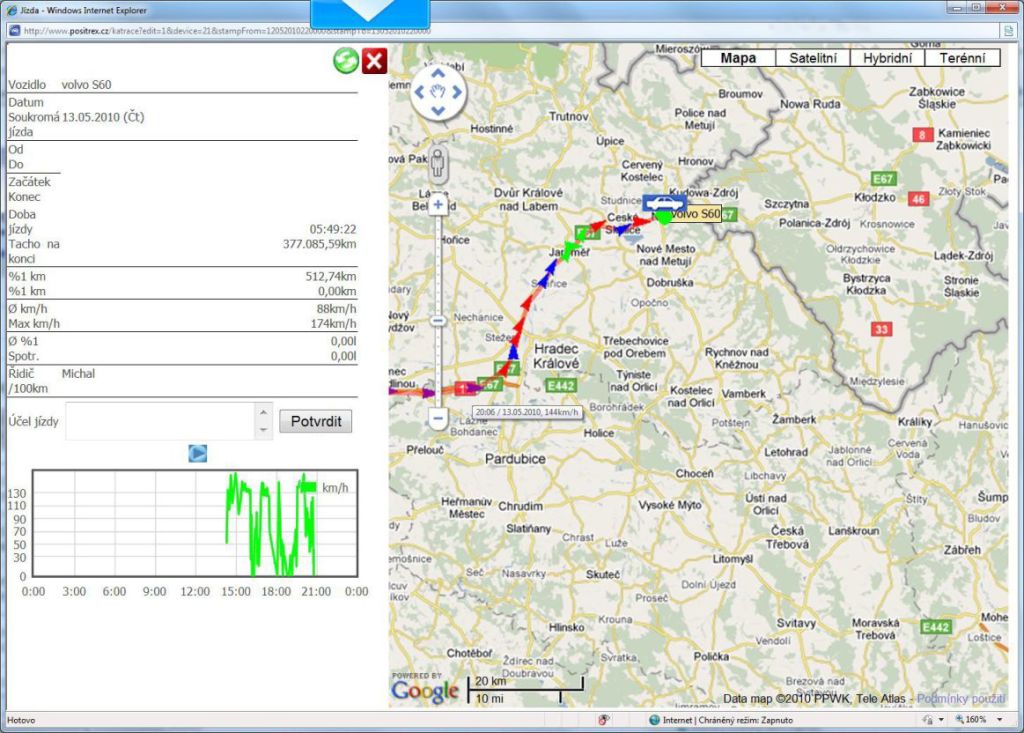Switch map to Satelitní view
The height and width of the screenshot is (733, 1024).
(812, 57)
